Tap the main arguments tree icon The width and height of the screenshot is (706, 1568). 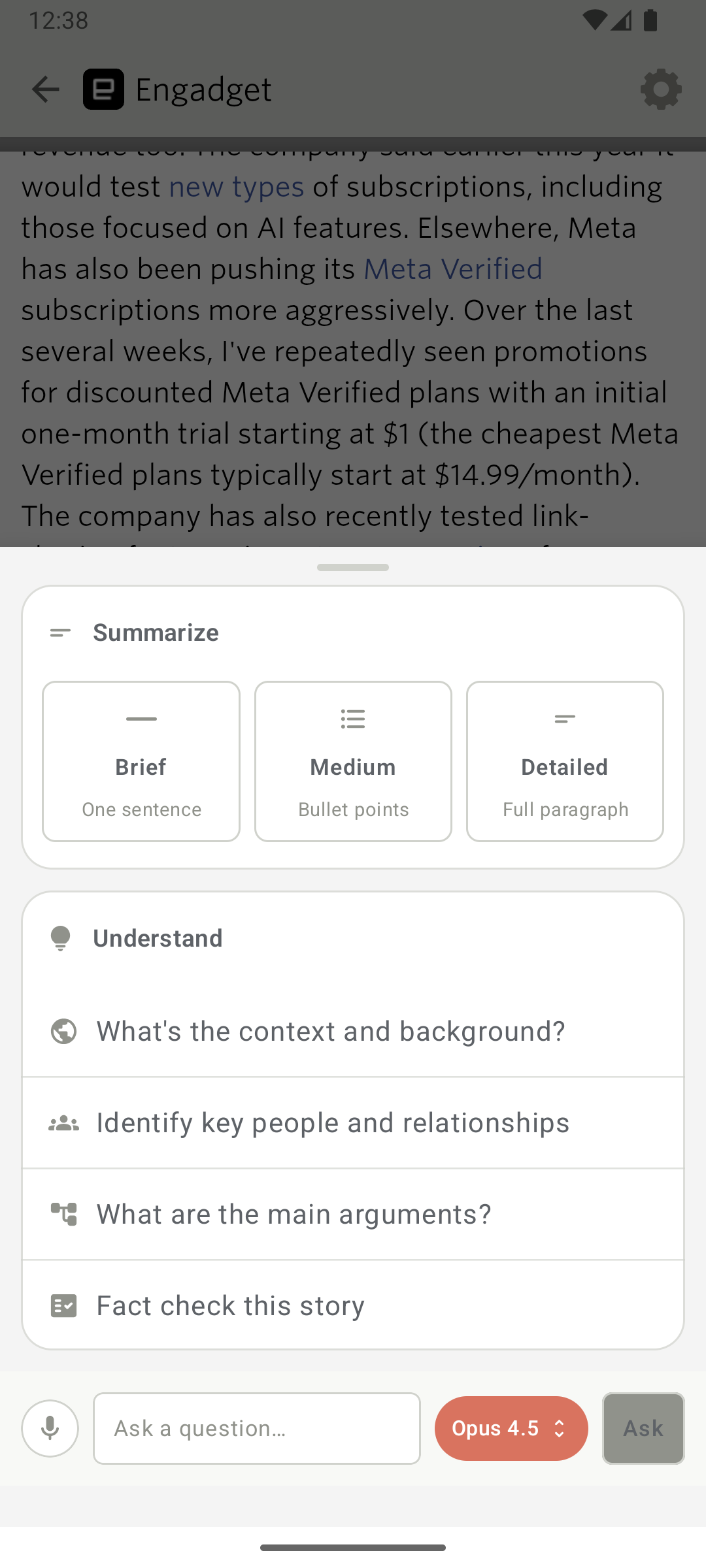(x=63, y=1215)
